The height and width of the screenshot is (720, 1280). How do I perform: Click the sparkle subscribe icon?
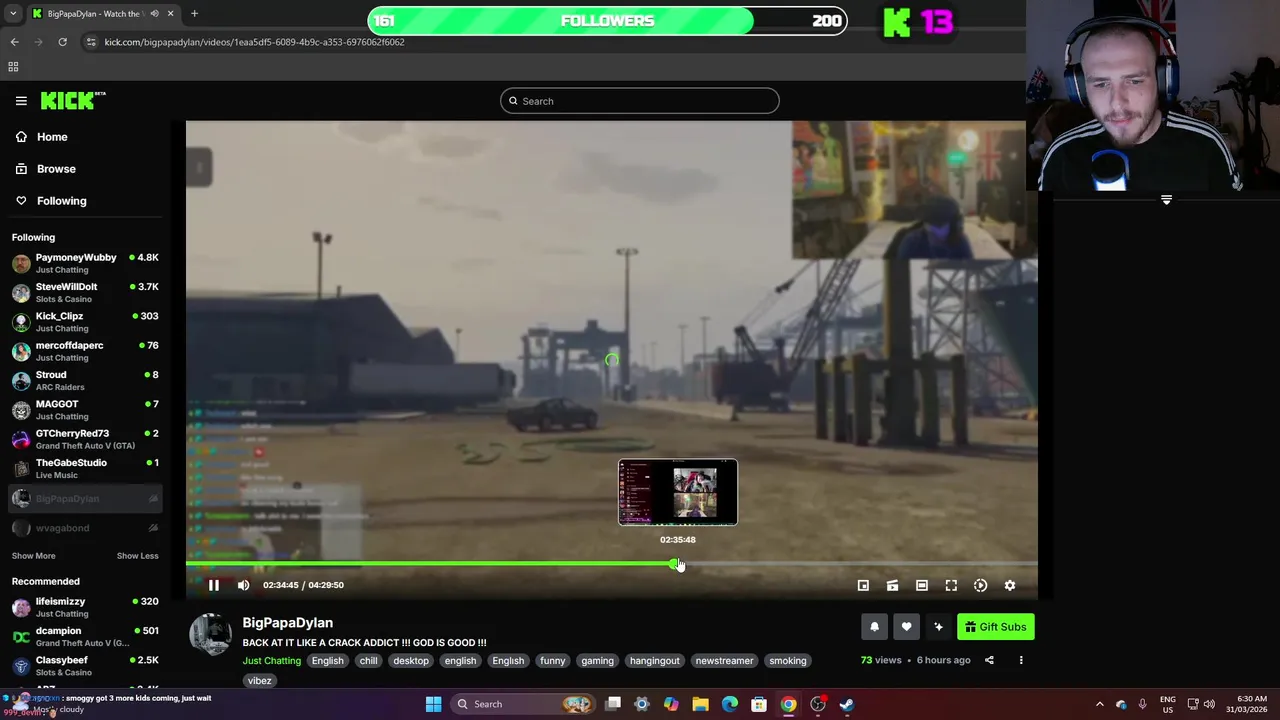pyautogui.click(x=938, y=627)
